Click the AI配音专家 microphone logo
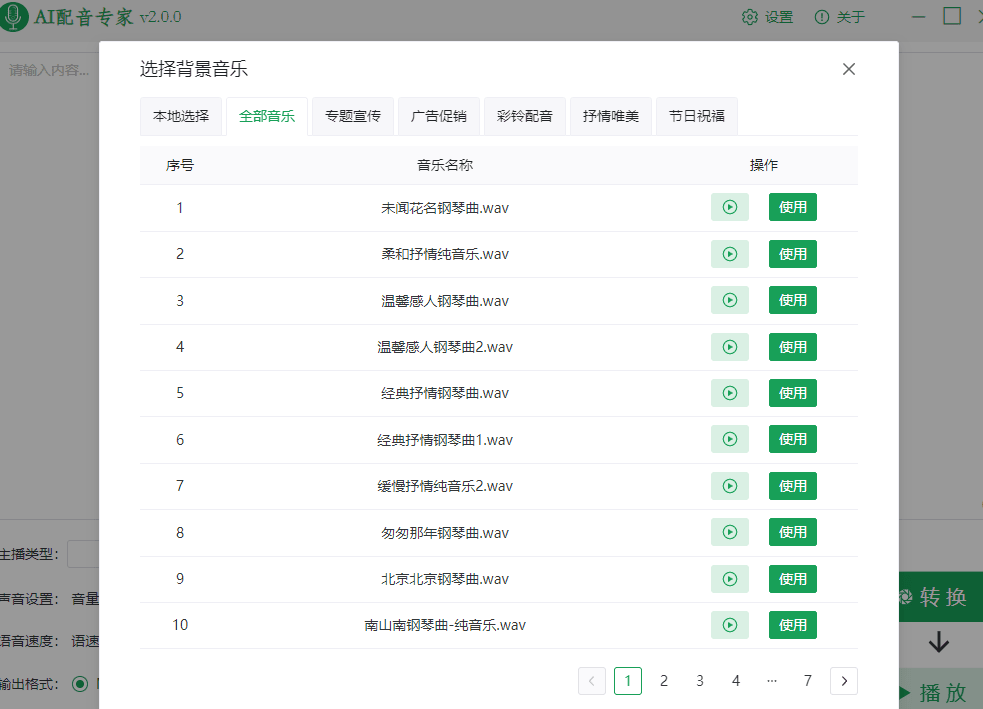Viewport: 983px width, 709px height. [15, 17]
